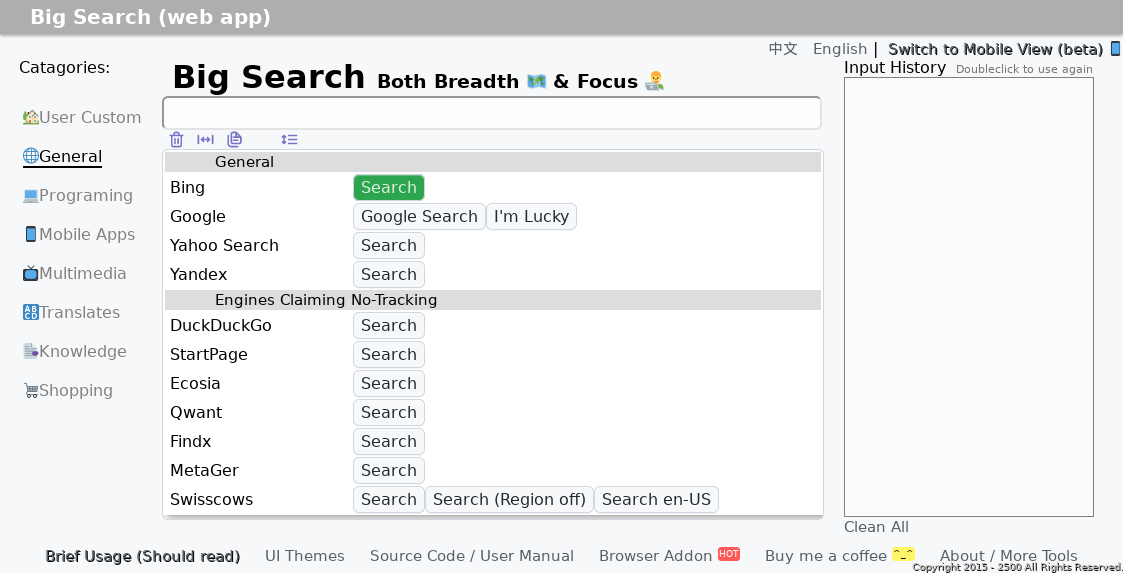
Task: Click Search (Region off) button
Action: pos(509,499)
